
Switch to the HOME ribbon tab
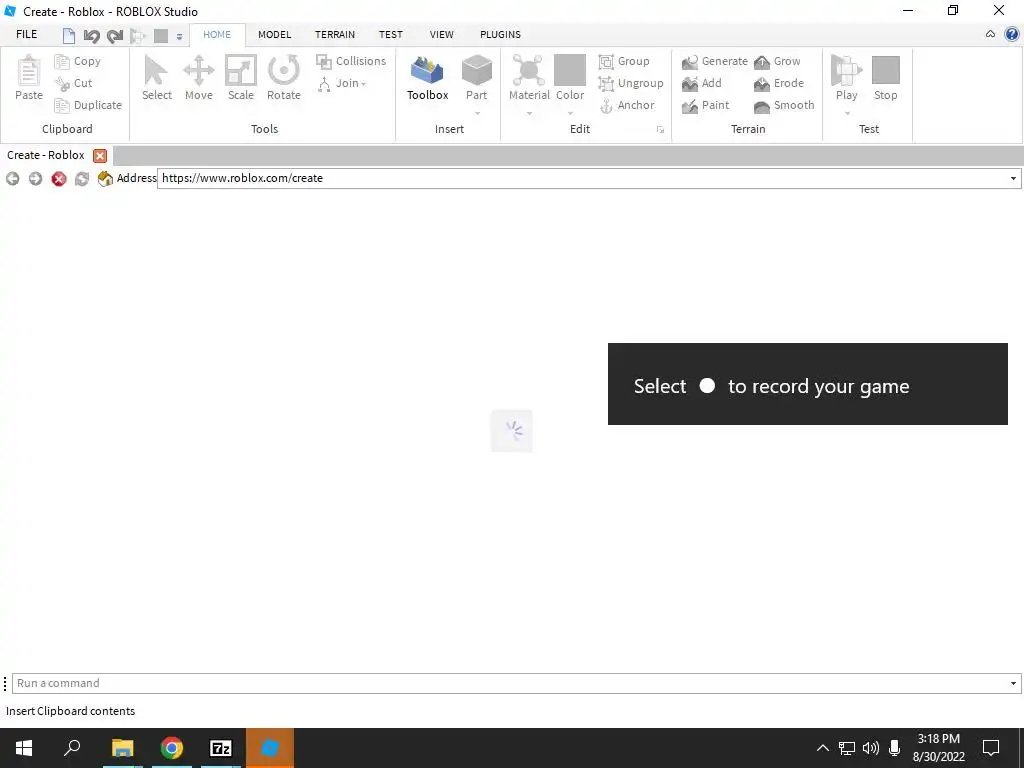(217, 35)
